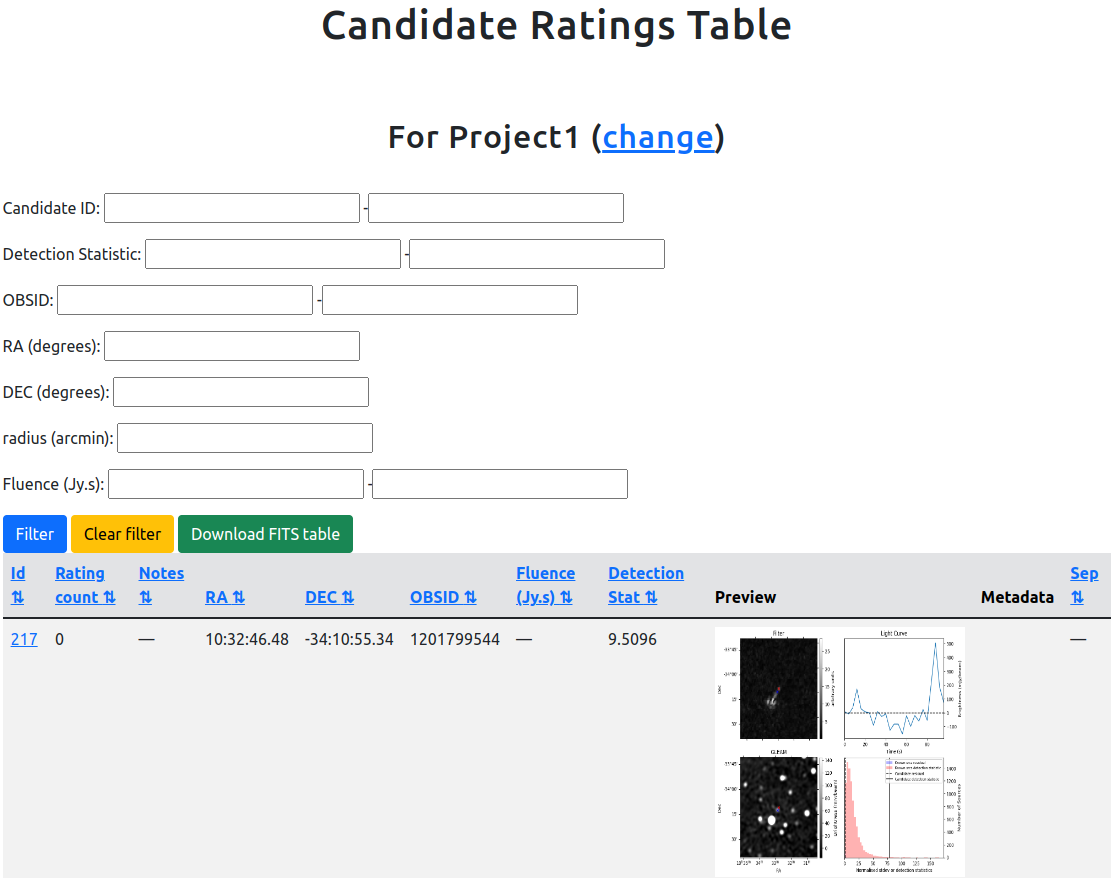
Task: Select the Detection Statistic minimum field
Action: pyautogui.click(x=273, y=255)
